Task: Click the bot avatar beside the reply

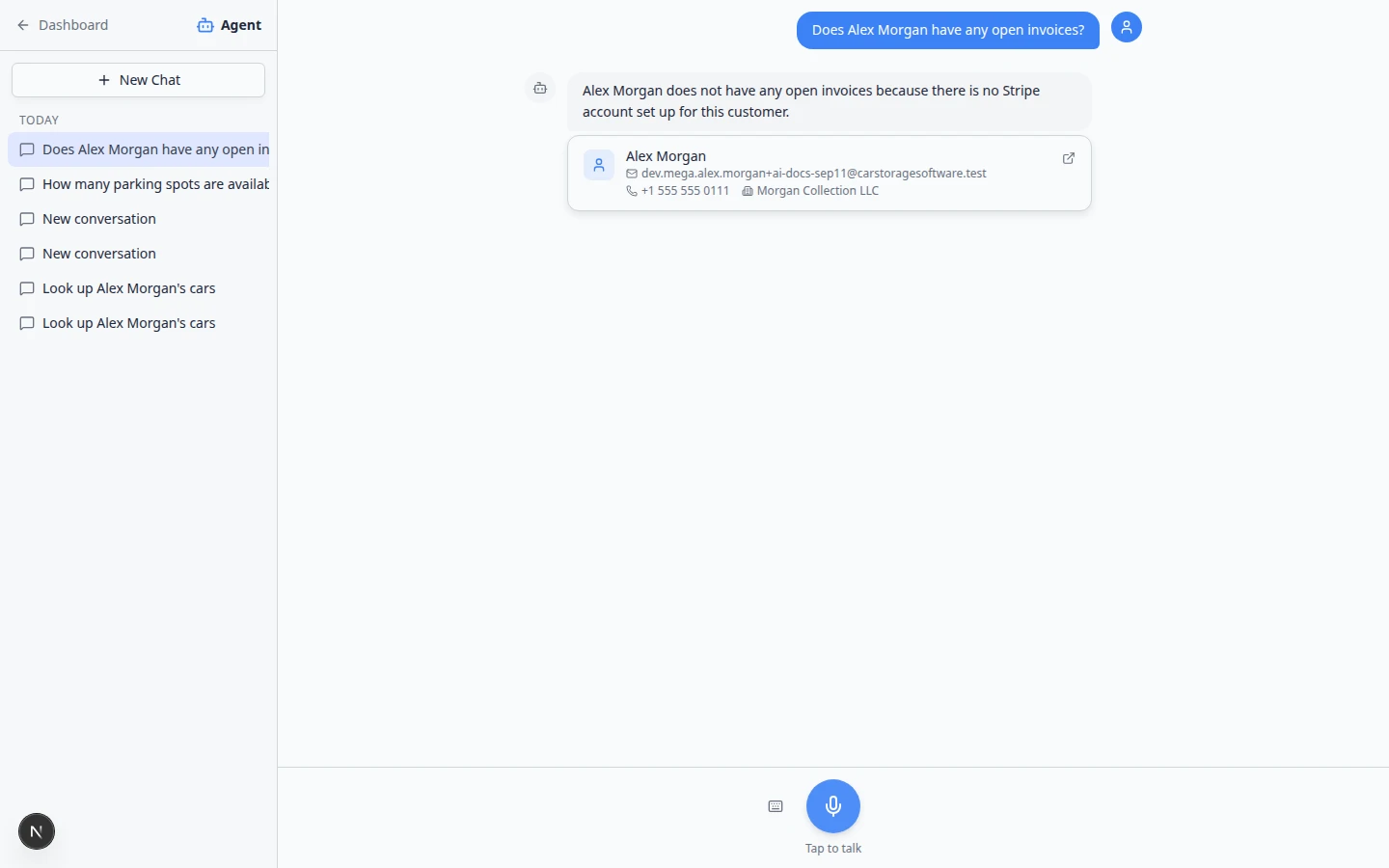Action: point(540,89)
